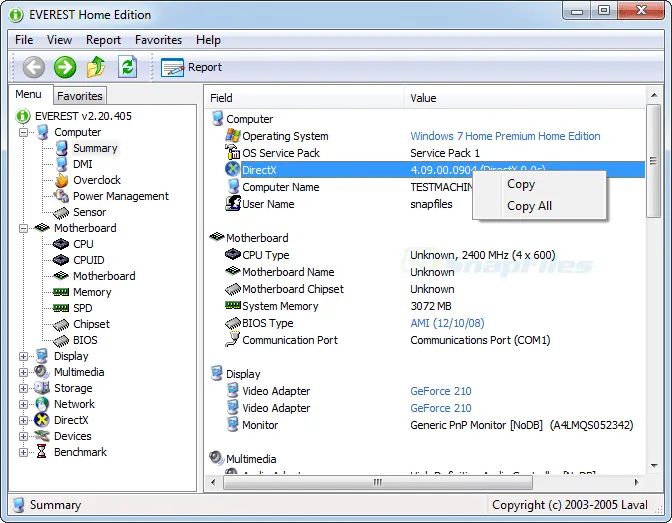Click the DirectX X icon in tree
The width and height of the screenshot is (672, 523).
(42, 420)
